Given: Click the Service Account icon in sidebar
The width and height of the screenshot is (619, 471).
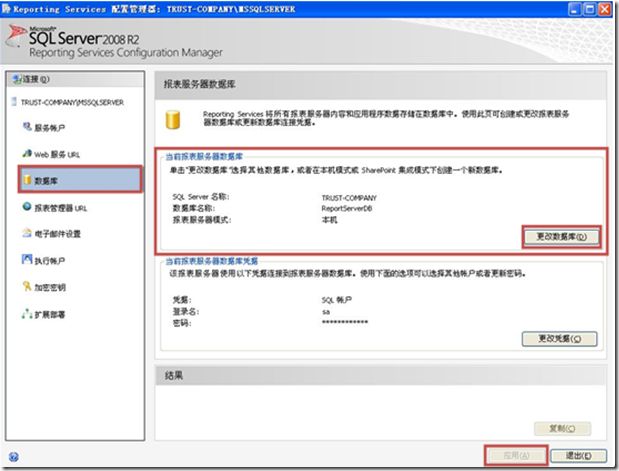Looking at the screenshot, I should (x=27, y=127).
